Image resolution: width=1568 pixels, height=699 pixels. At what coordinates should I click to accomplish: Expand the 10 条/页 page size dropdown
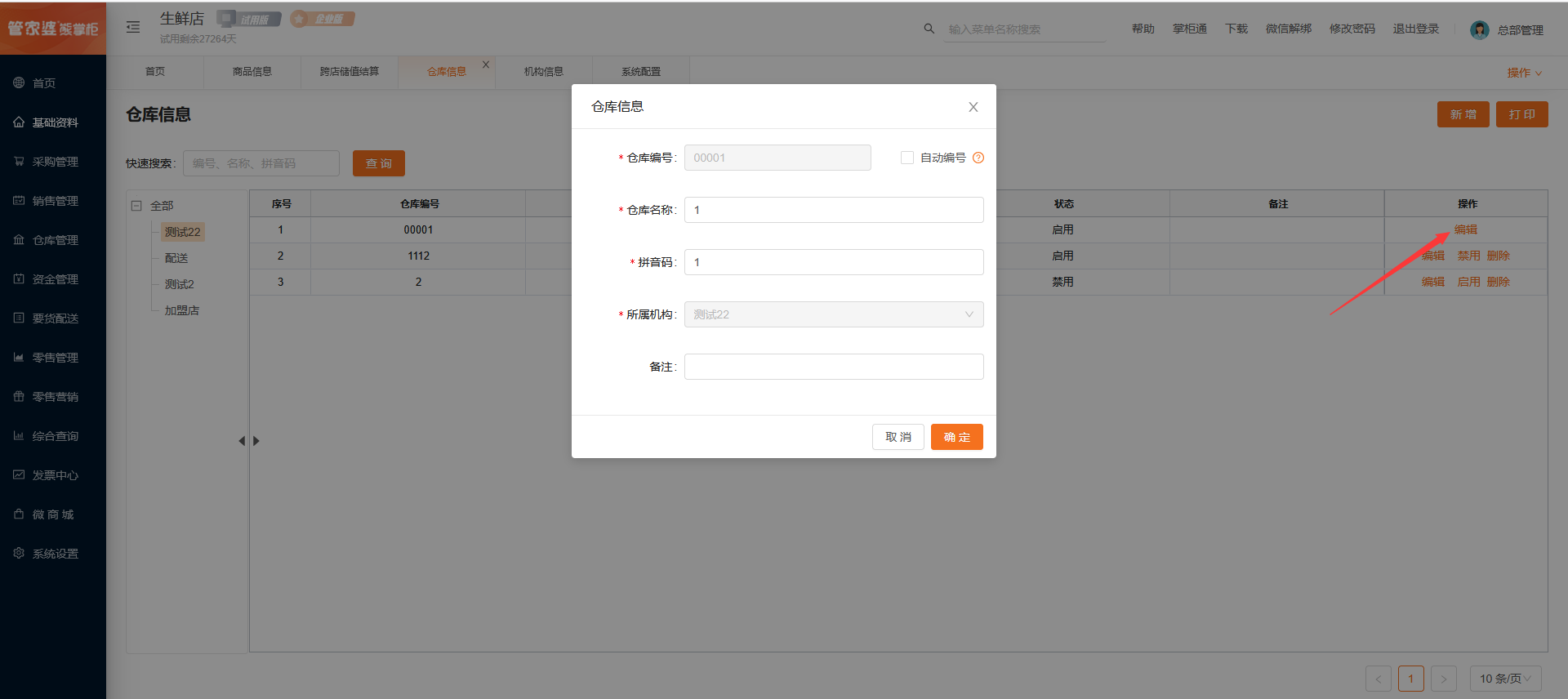(1505, 679)
